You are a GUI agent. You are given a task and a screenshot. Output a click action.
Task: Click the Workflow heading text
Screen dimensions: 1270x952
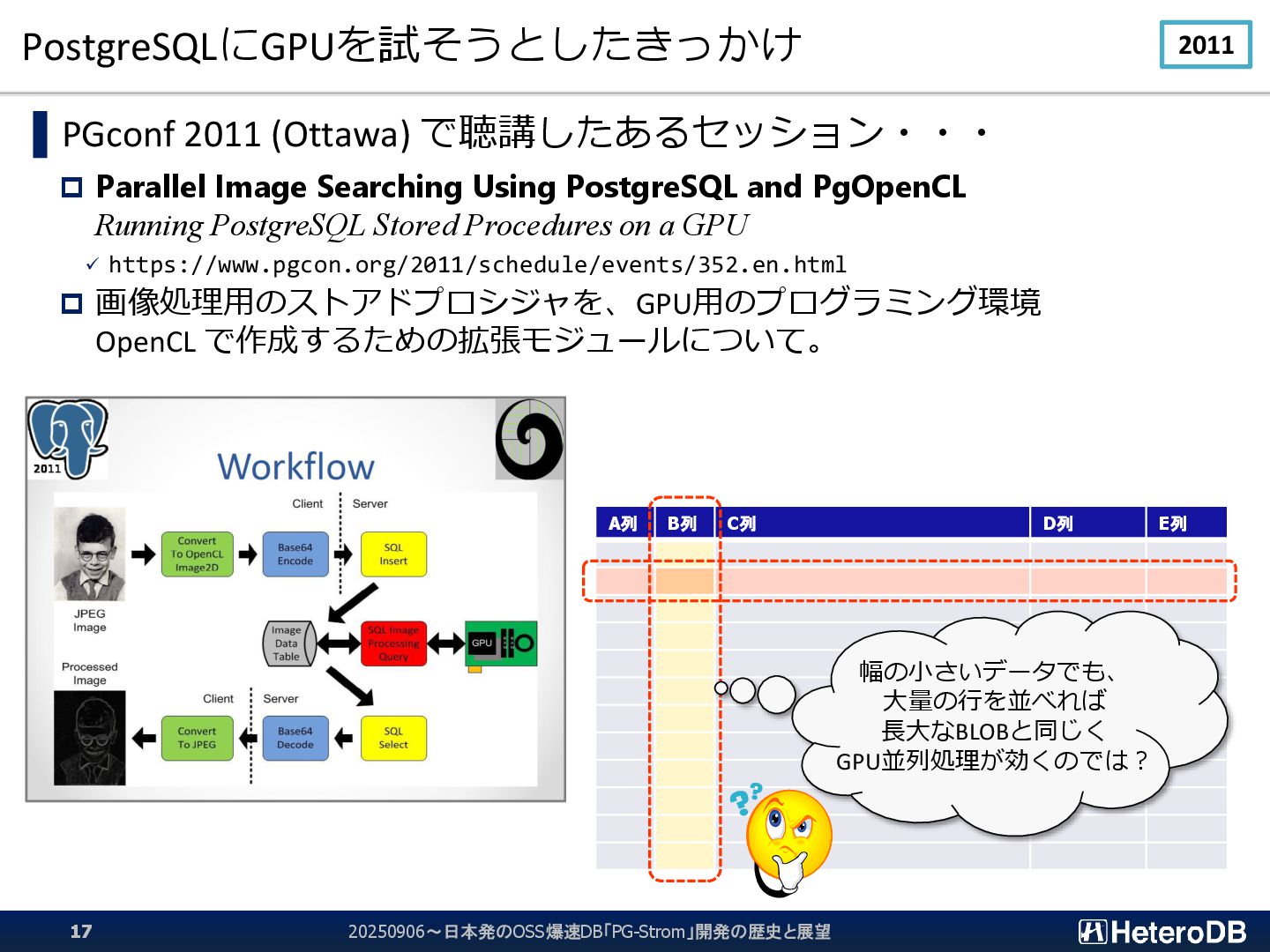pos(296,466)
